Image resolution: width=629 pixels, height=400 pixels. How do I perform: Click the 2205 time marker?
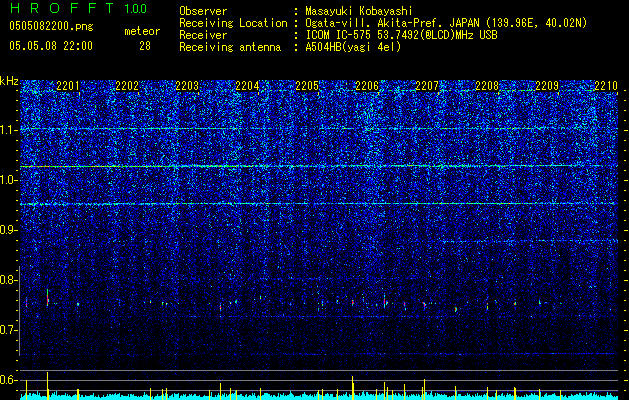(x=307, y=85)
